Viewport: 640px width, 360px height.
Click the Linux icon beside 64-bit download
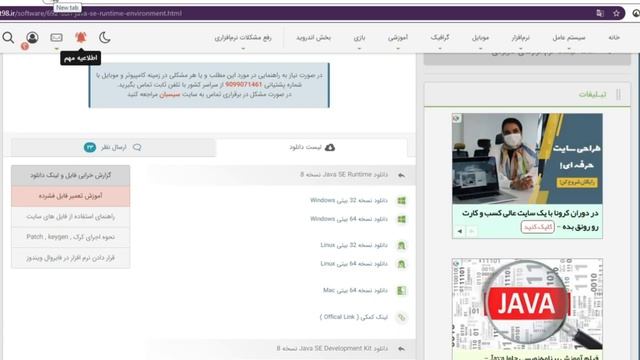pos(402,264)
